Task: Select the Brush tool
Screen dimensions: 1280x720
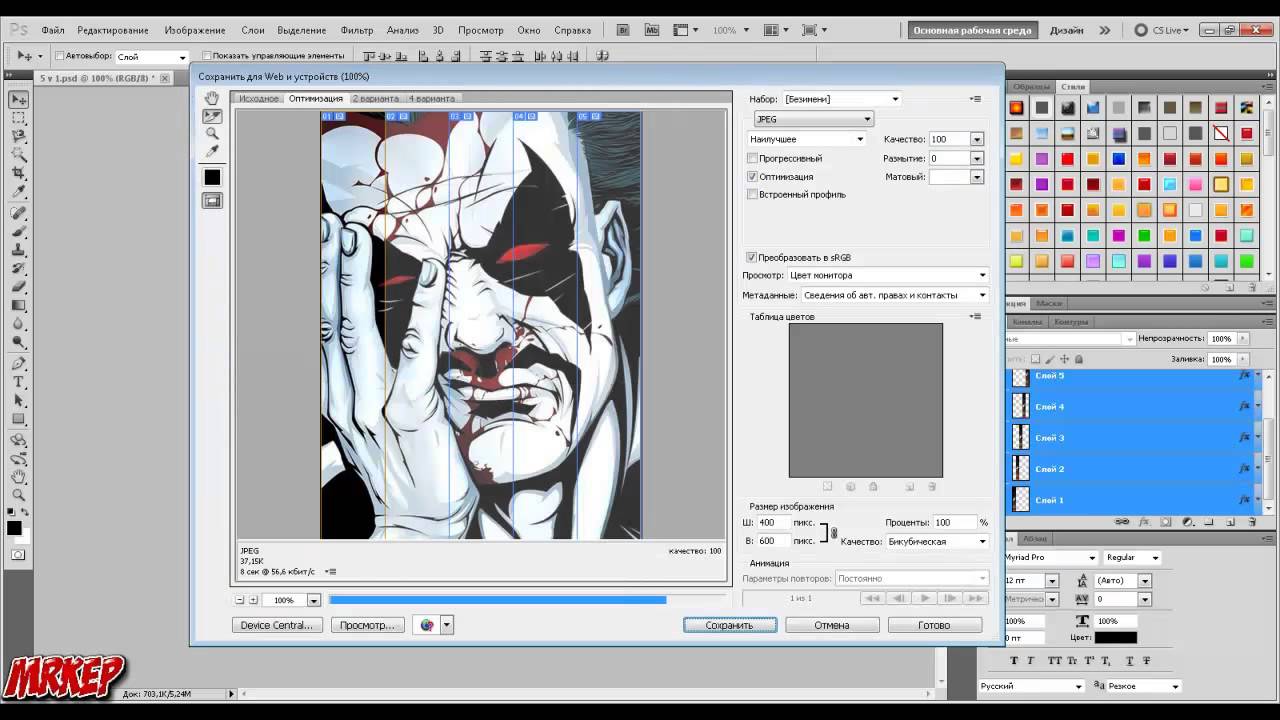Action: 19,231
